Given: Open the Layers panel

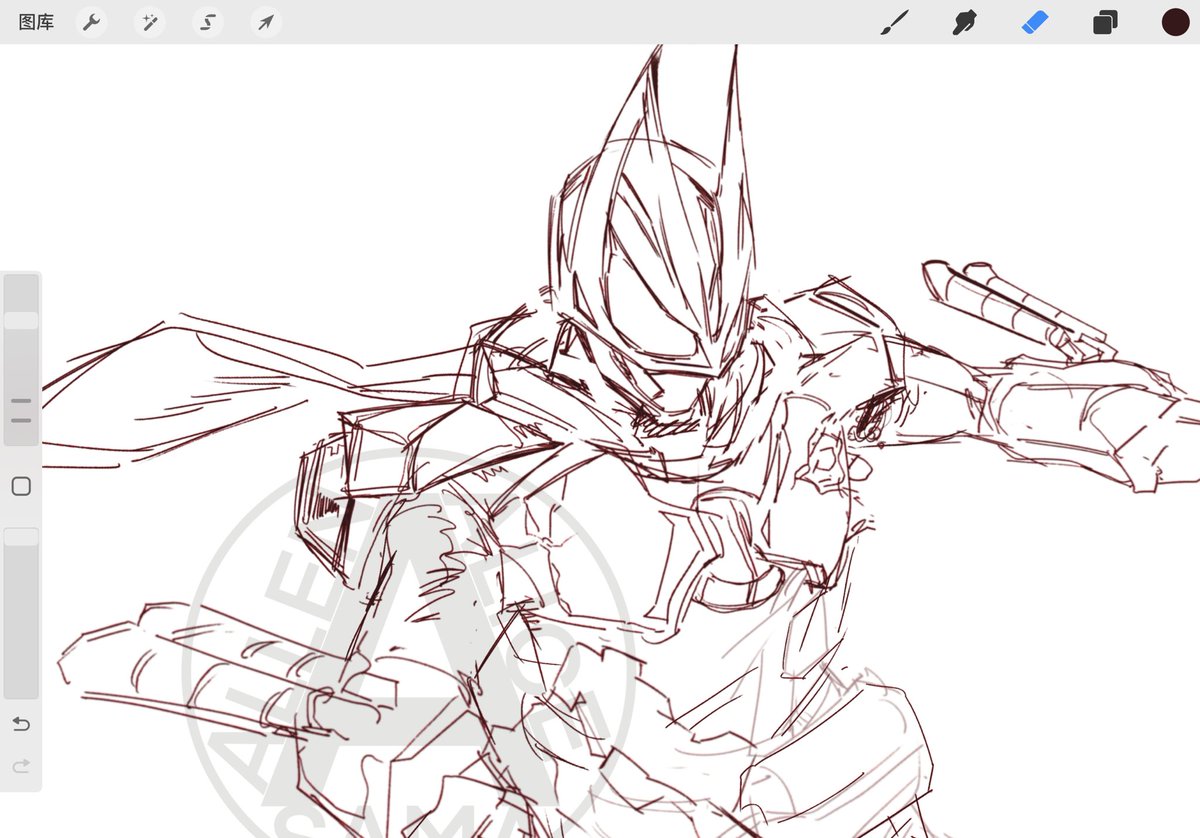Looking at the screenshot, I should tap(1105, 22).
